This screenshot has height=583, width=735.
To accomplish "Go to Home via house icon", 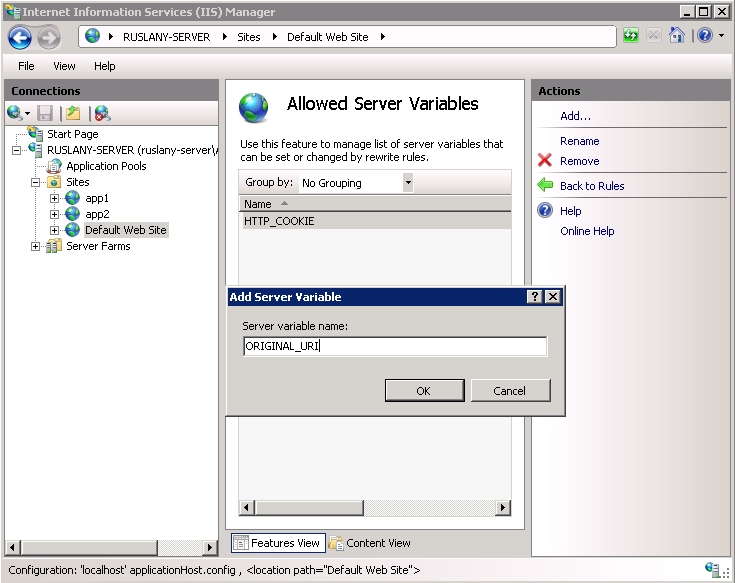I will (677, 36).
